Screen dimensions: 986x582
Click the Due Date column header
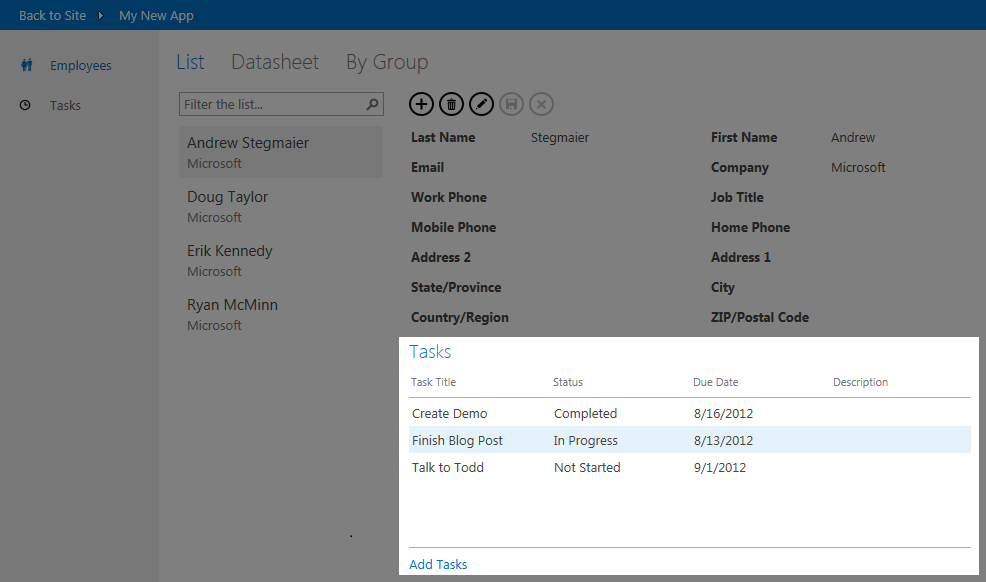click(x=715, y=382)
